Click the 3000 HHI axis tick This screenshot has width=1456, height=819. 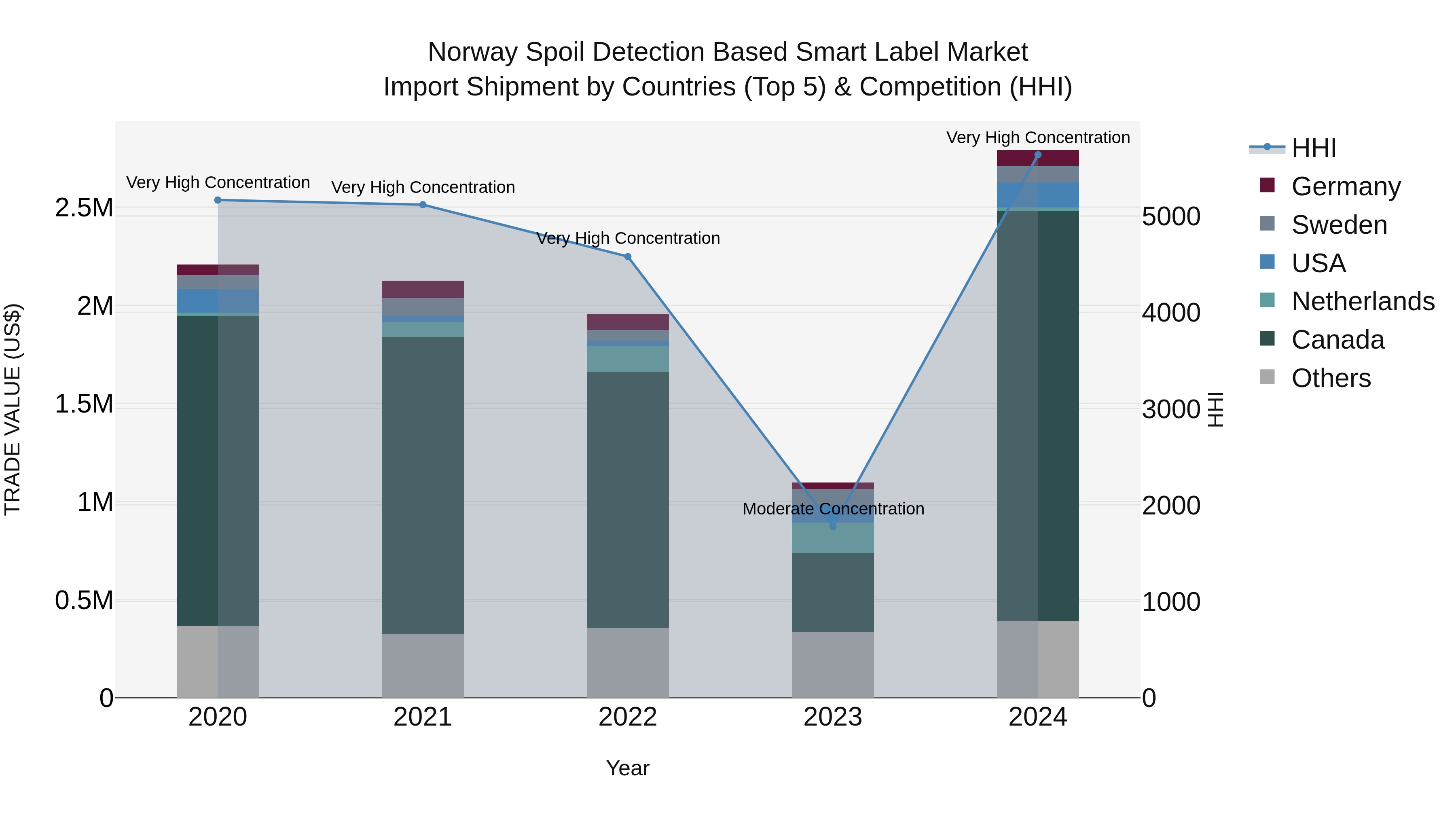click(1171, 409)
